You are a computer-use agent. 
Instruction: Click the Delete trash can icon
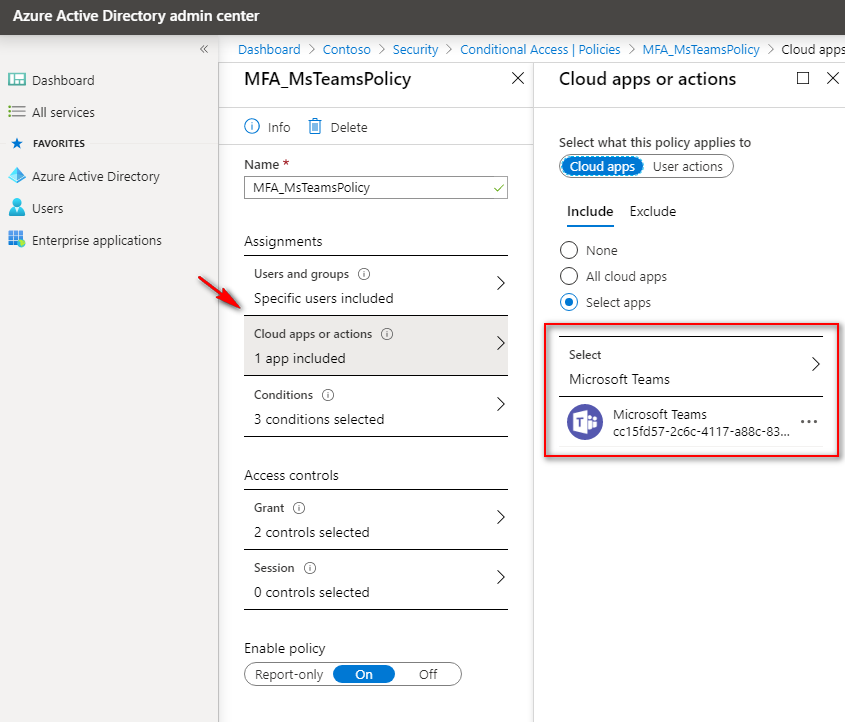315,127
